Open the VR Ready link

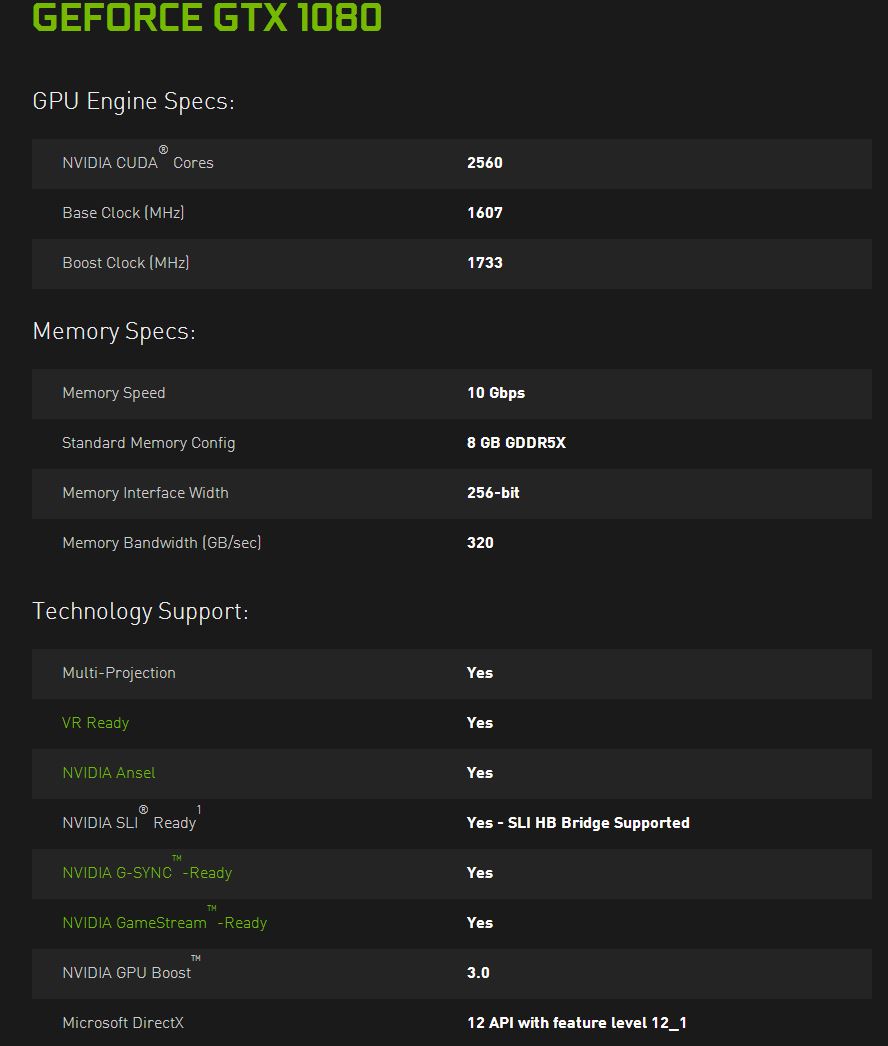tap(95, 723)
